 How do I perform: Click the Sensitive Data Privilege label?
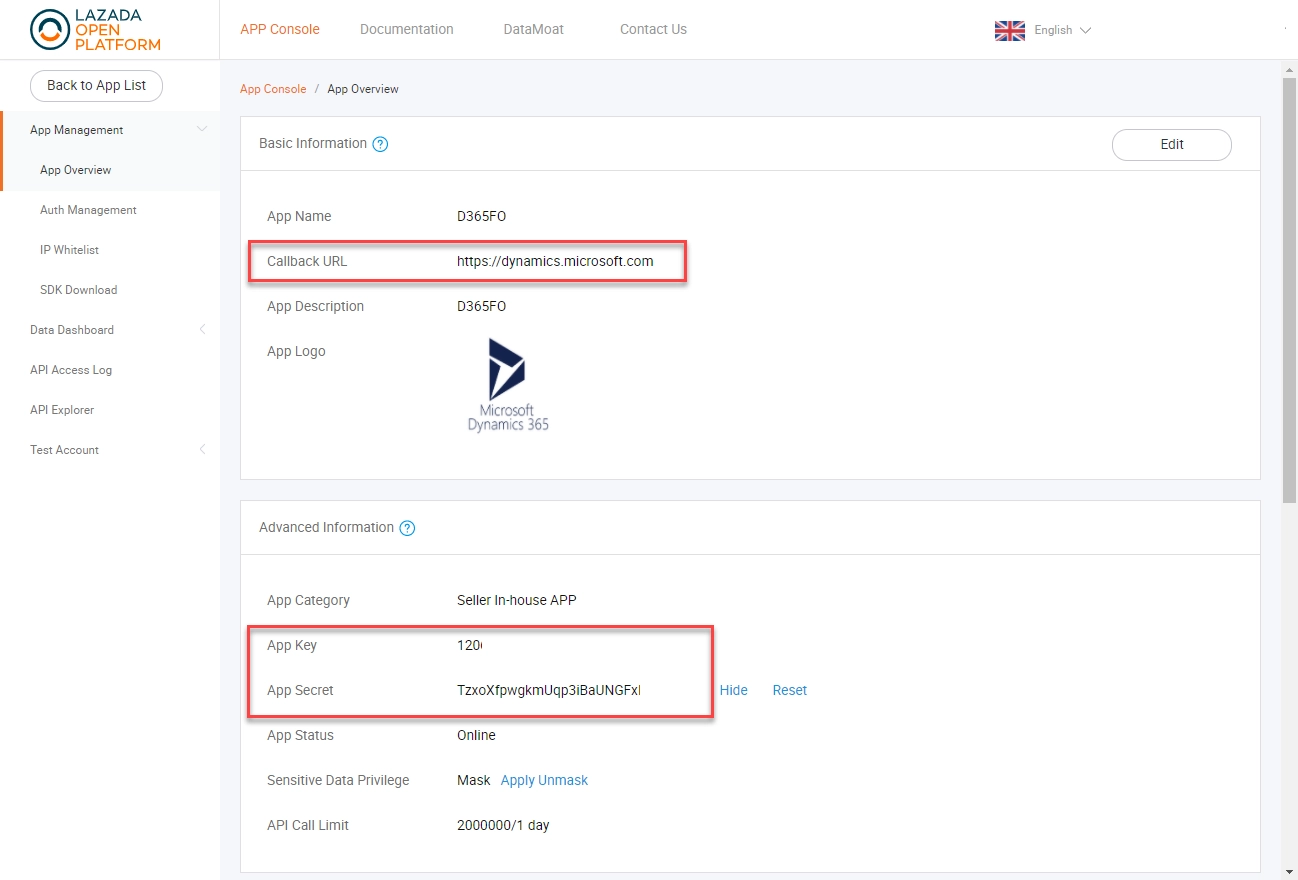pos(338,780)
